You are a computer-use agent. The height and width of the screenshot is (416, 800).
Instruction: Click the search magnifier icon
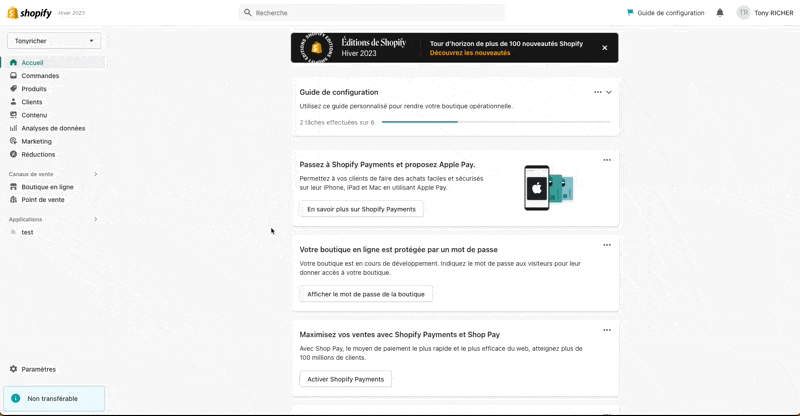click(x=247, y=13)
